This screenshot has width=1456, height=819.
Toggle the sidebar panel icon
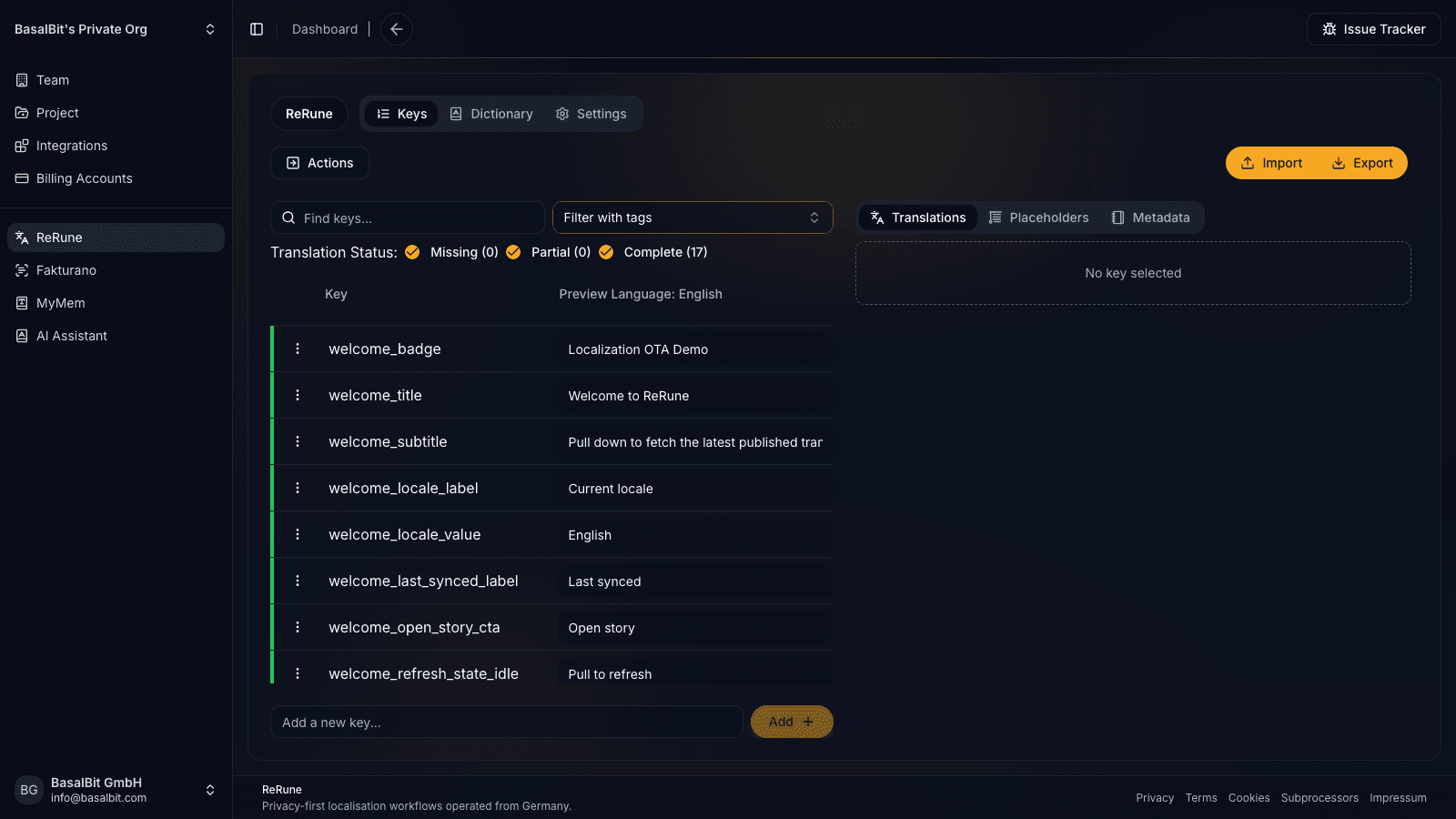coord(257,29)
